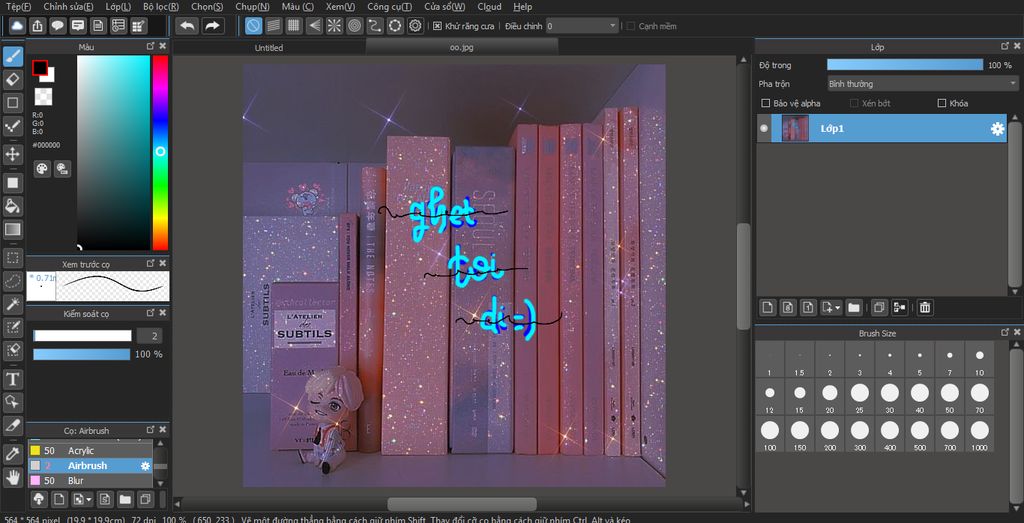This screenshot has height=523, width=1024.
Task: Click the foreground black color swatch
Action: coord(40,67)
